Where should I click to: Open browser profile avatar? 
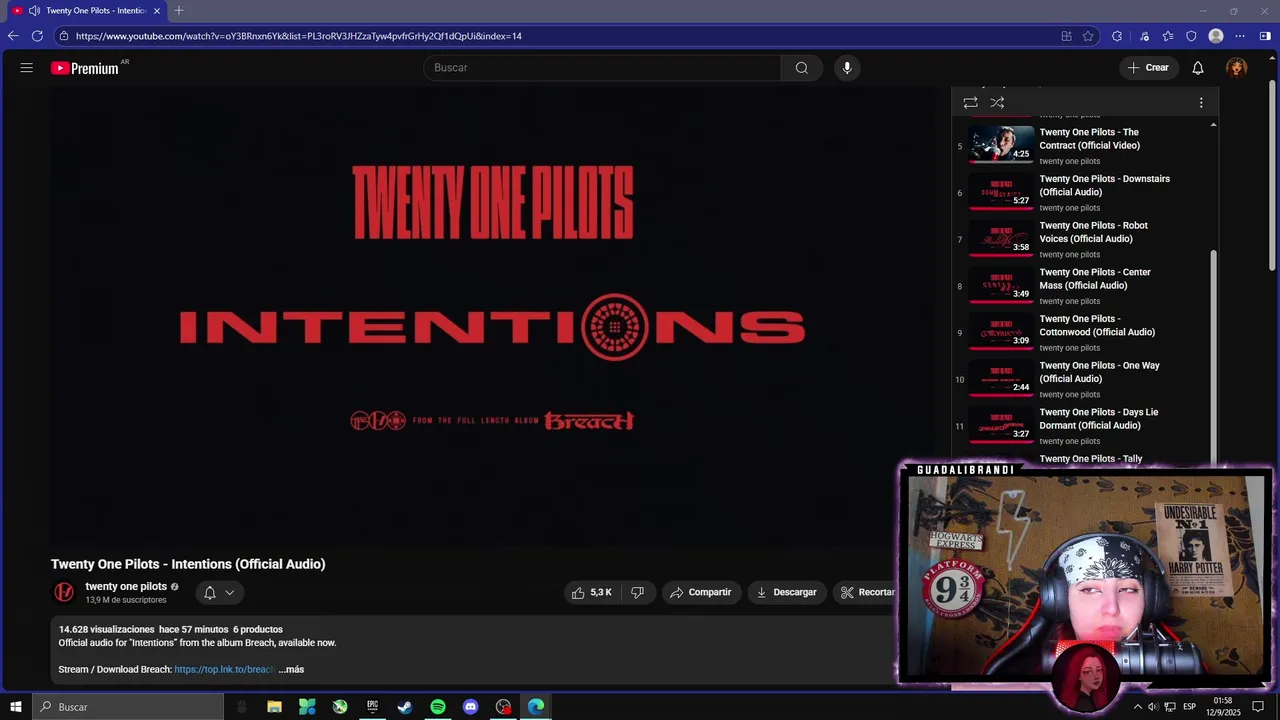coord(1216,36)
